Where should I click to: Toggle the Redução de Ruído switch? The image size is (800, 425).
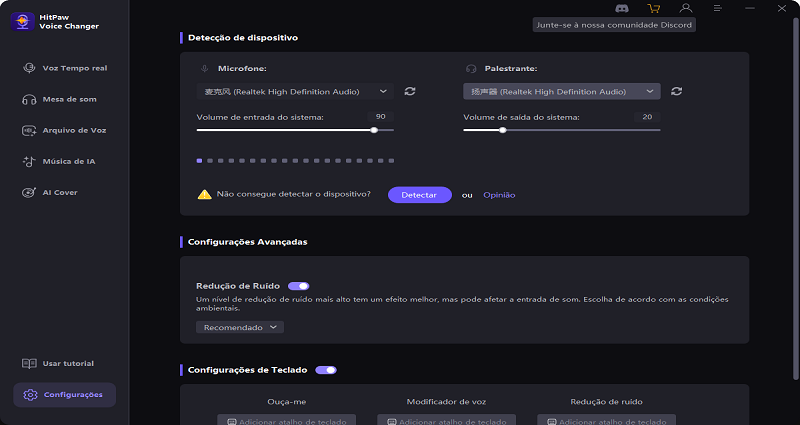coord(298,286)
